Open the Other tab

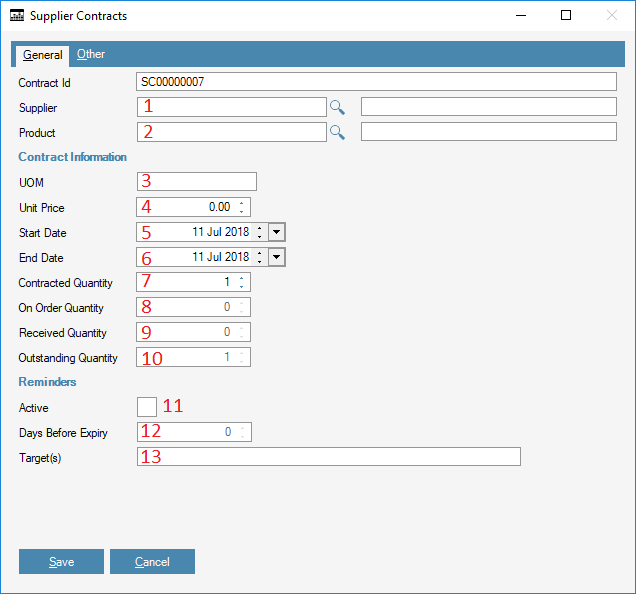91,55
